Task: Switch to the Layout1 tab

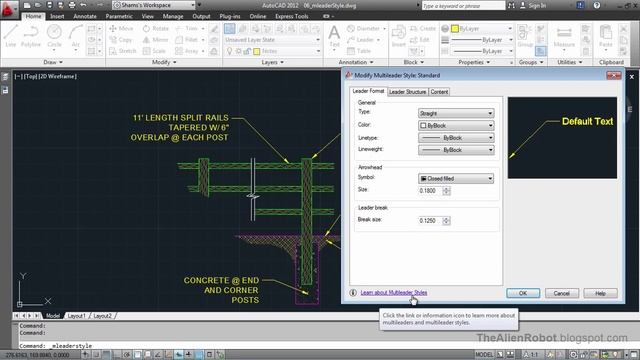Action: point(76,316)
